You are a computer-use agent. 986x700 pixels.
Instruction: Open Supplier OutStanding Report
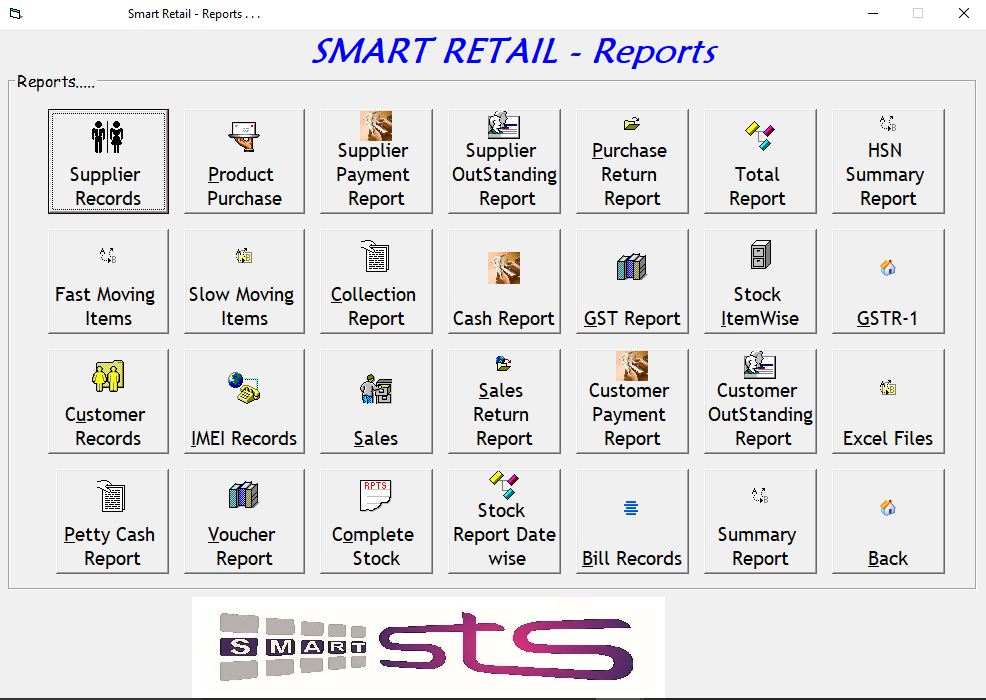[504, 162]
